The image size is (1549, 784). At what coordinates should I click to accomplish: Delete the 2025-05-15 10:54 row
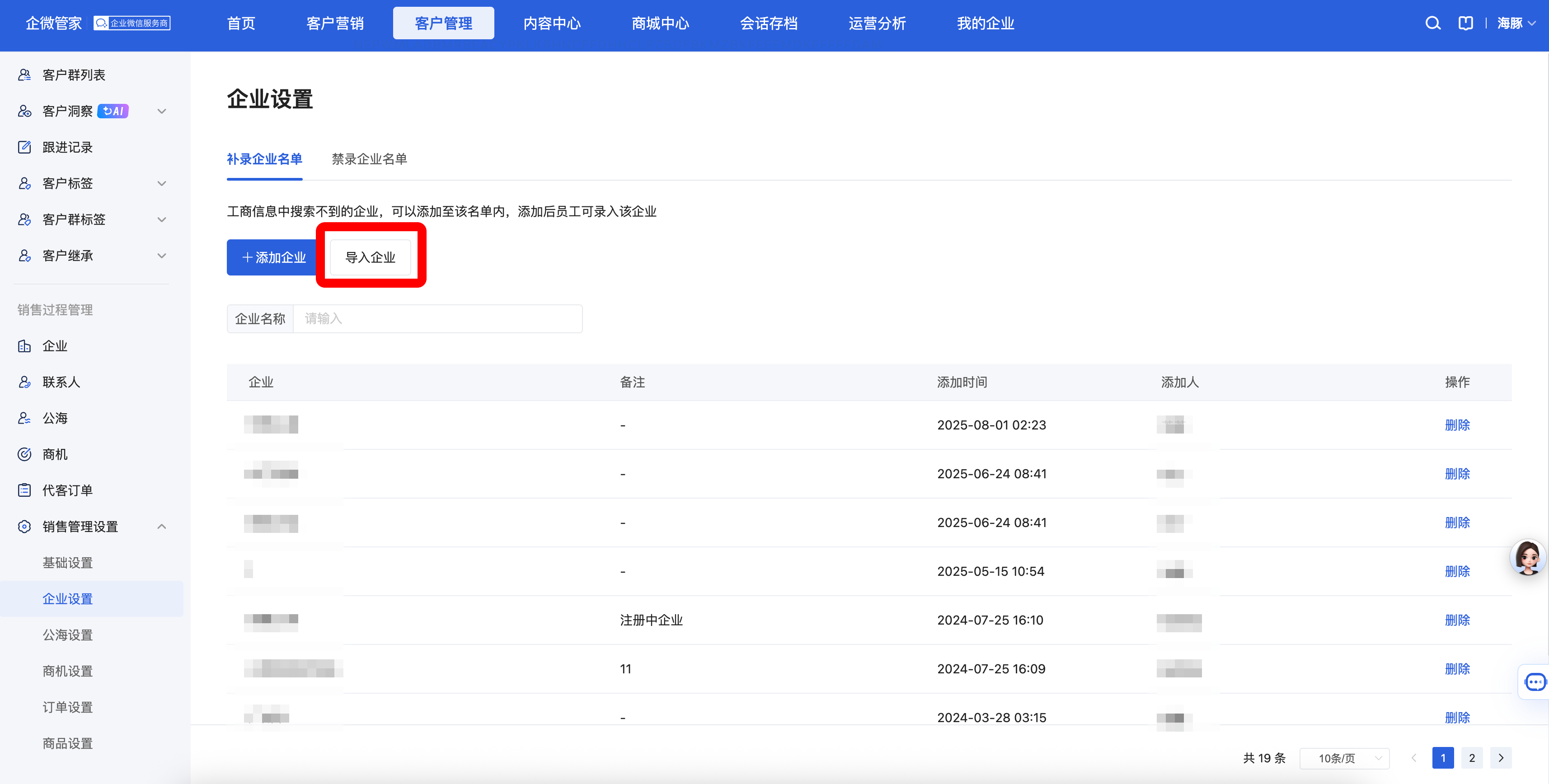coord(1457,571)
